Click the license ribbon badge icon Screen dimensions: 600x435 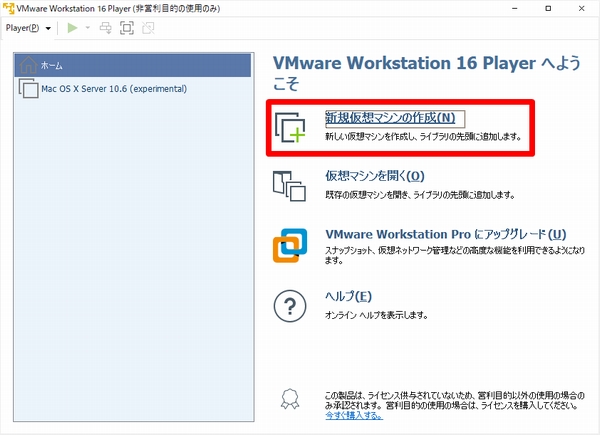click(x=290, y=399)
